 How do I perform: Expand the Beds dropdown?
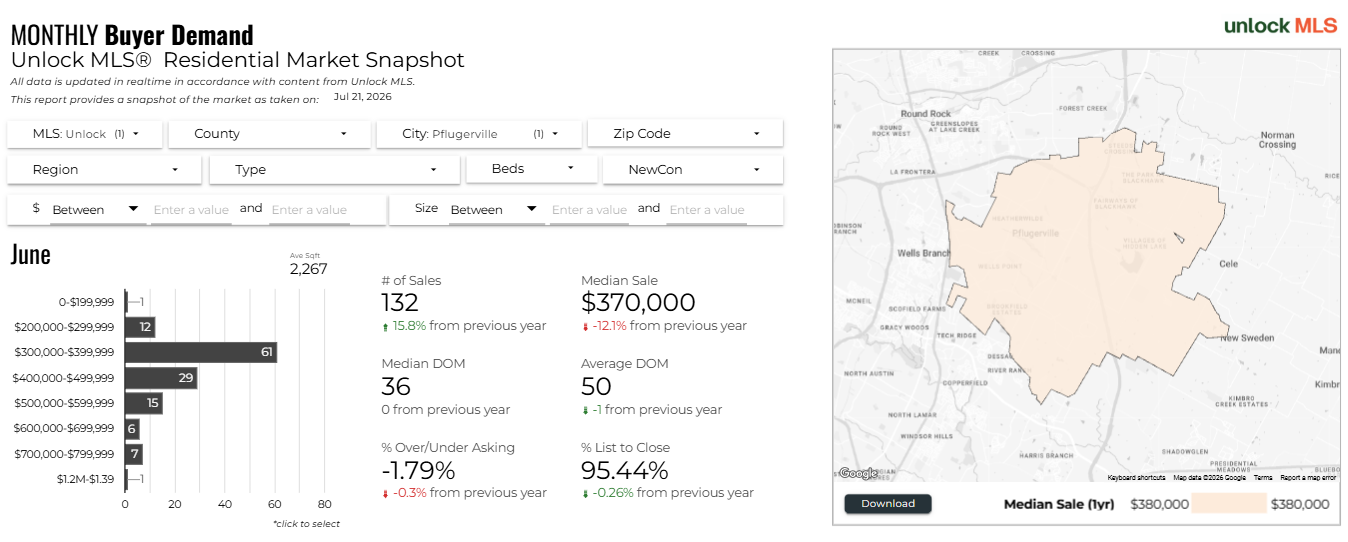coord(533,169)
